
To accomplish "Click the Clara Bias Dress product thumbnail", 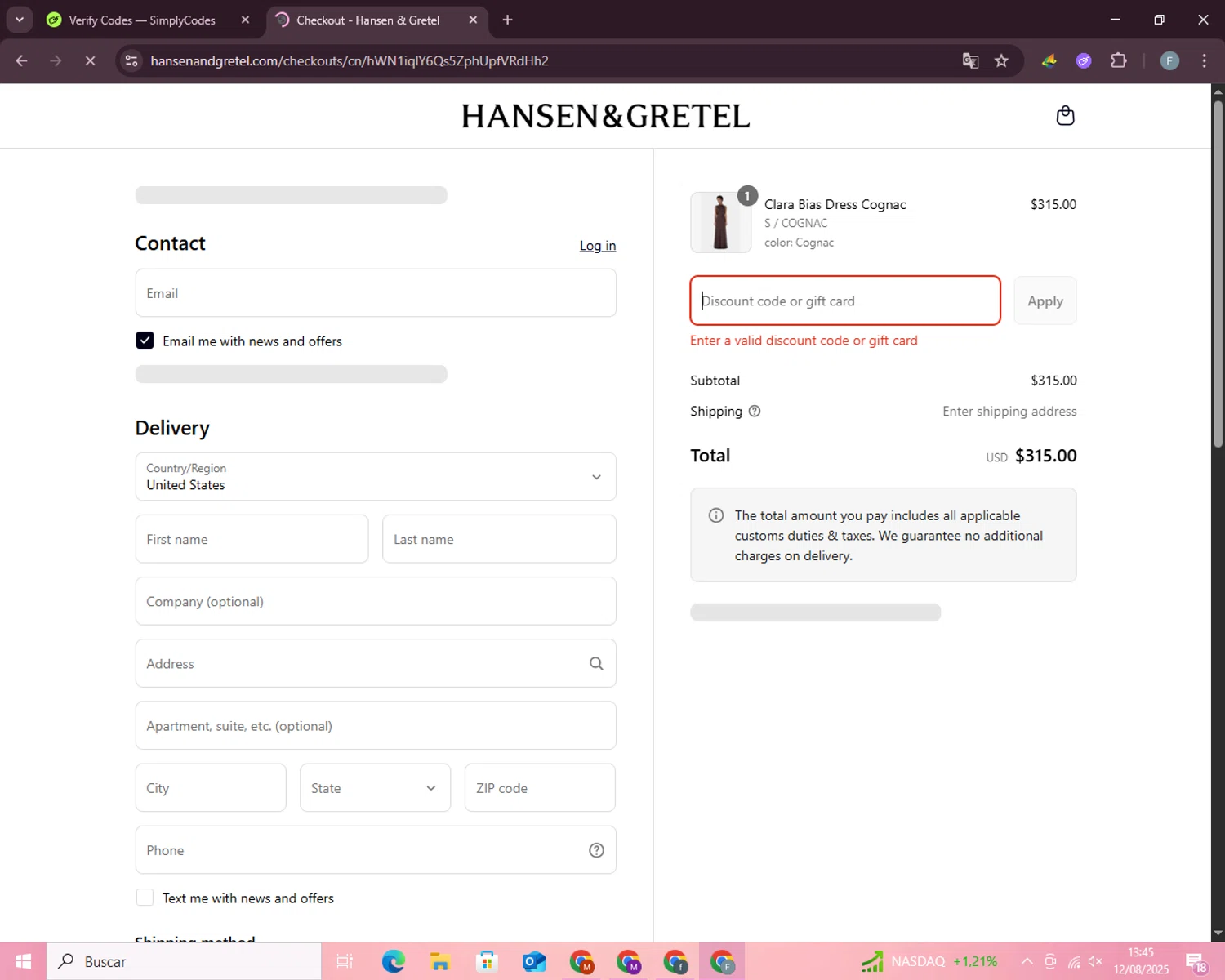I will [720, 222].
